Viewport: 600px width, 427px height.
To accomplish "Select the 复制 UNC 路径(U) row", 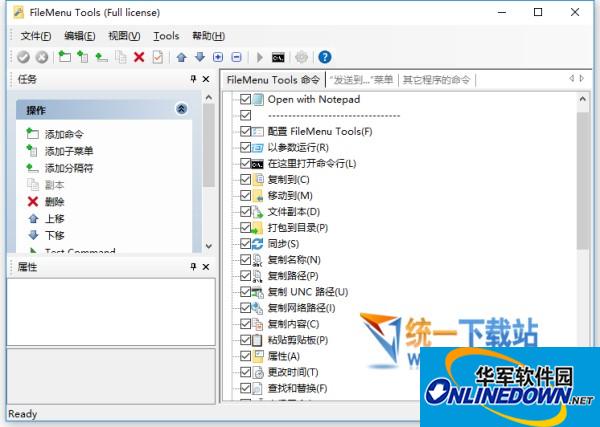I will point(308,292).
